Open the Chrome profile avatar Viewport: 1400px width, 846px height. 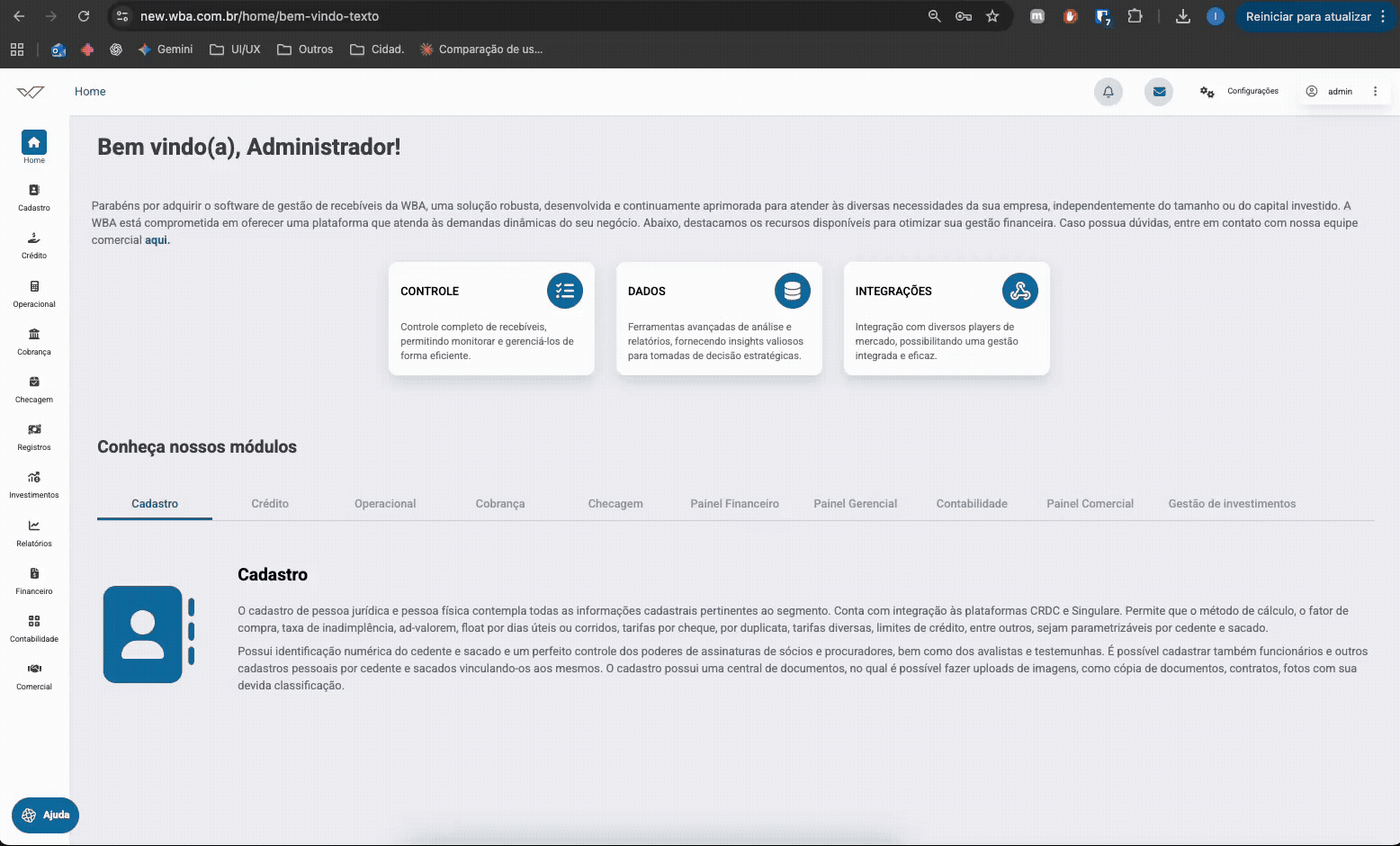click(1216, 16)
